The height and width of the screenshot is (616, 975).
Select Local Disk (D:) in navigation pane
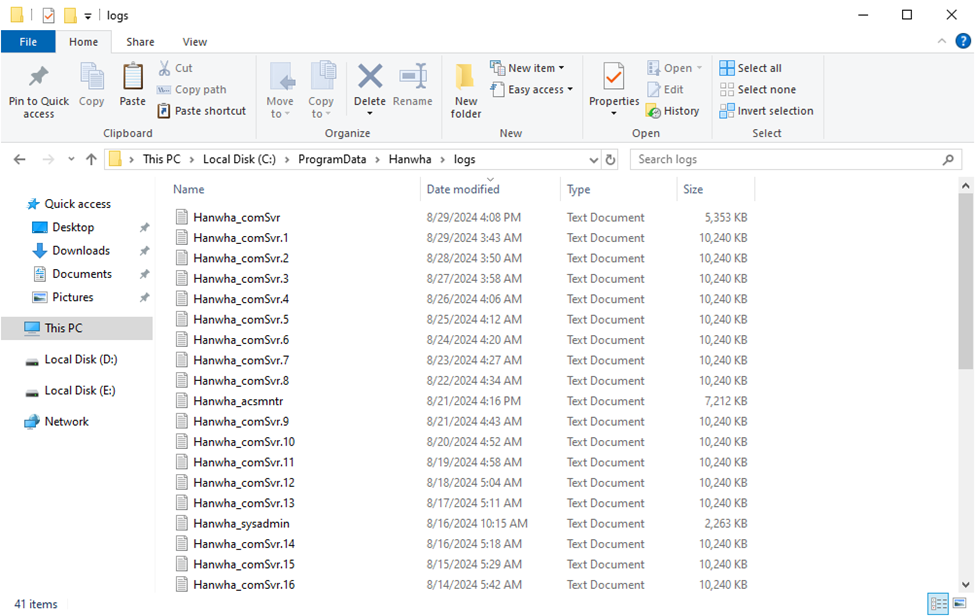(x=80, y=359)
